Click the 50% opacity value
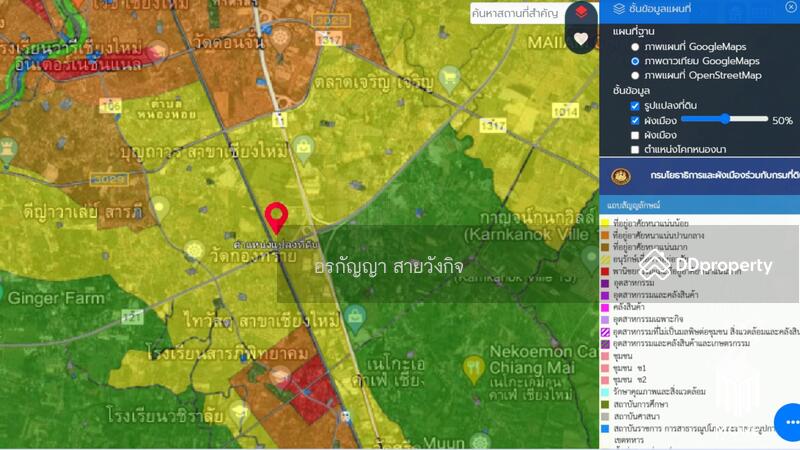 point(782,120)
